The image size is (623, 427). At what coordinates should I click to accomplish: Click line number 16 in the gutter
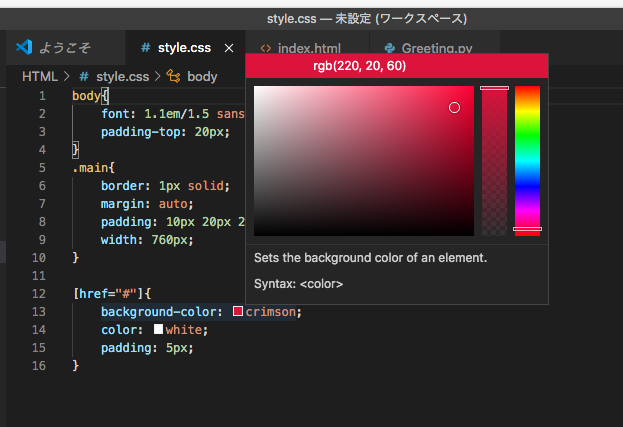(39, 365)
